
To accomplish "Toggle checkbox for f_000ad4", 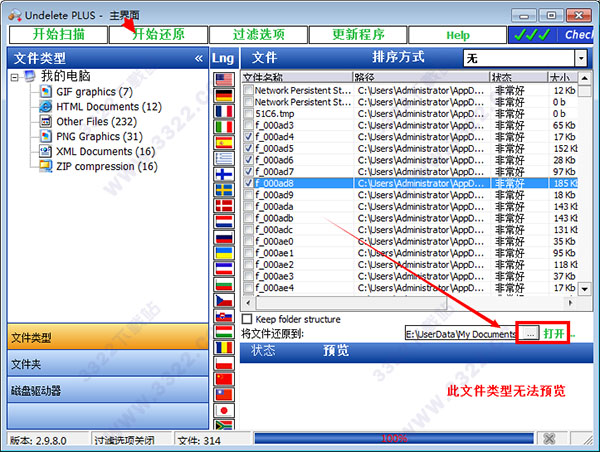I will [249, 137].
